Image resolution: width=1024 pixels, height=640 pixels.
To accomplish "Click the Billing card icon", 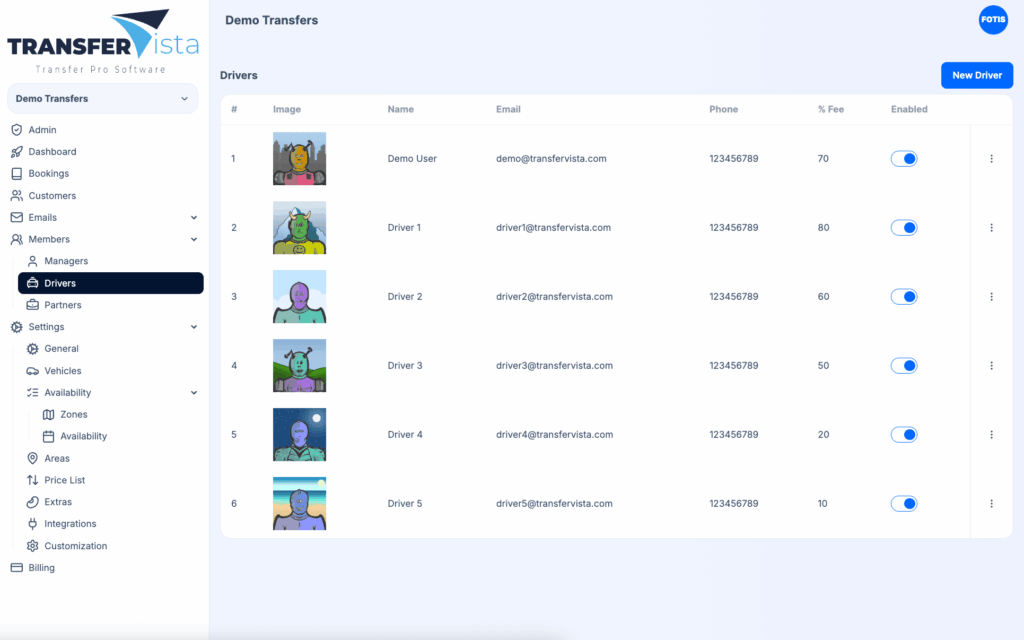I will click(16, 568).
